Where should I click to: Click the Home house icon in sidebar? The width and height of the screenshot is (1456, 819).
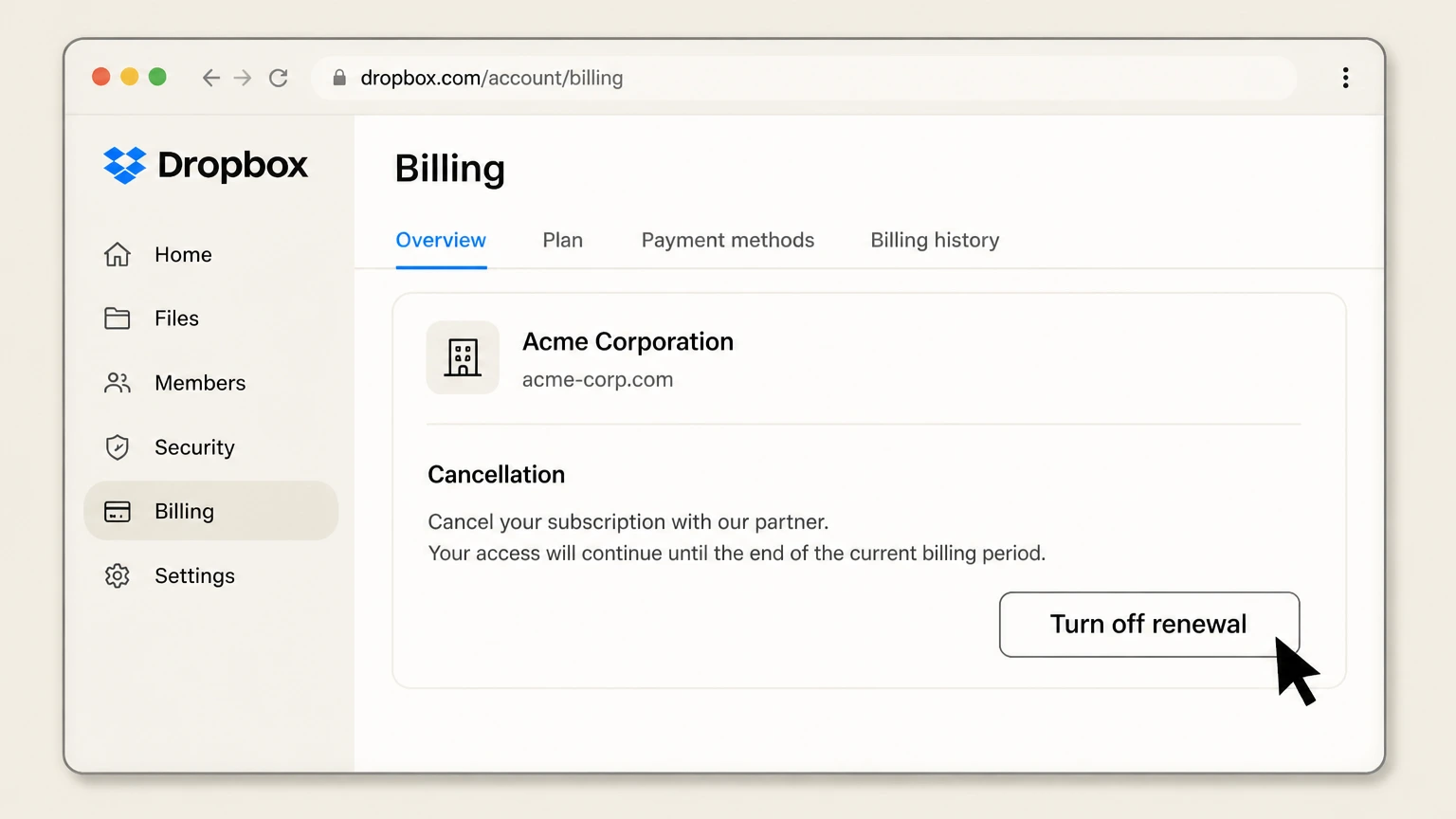[x=118, y=254]
